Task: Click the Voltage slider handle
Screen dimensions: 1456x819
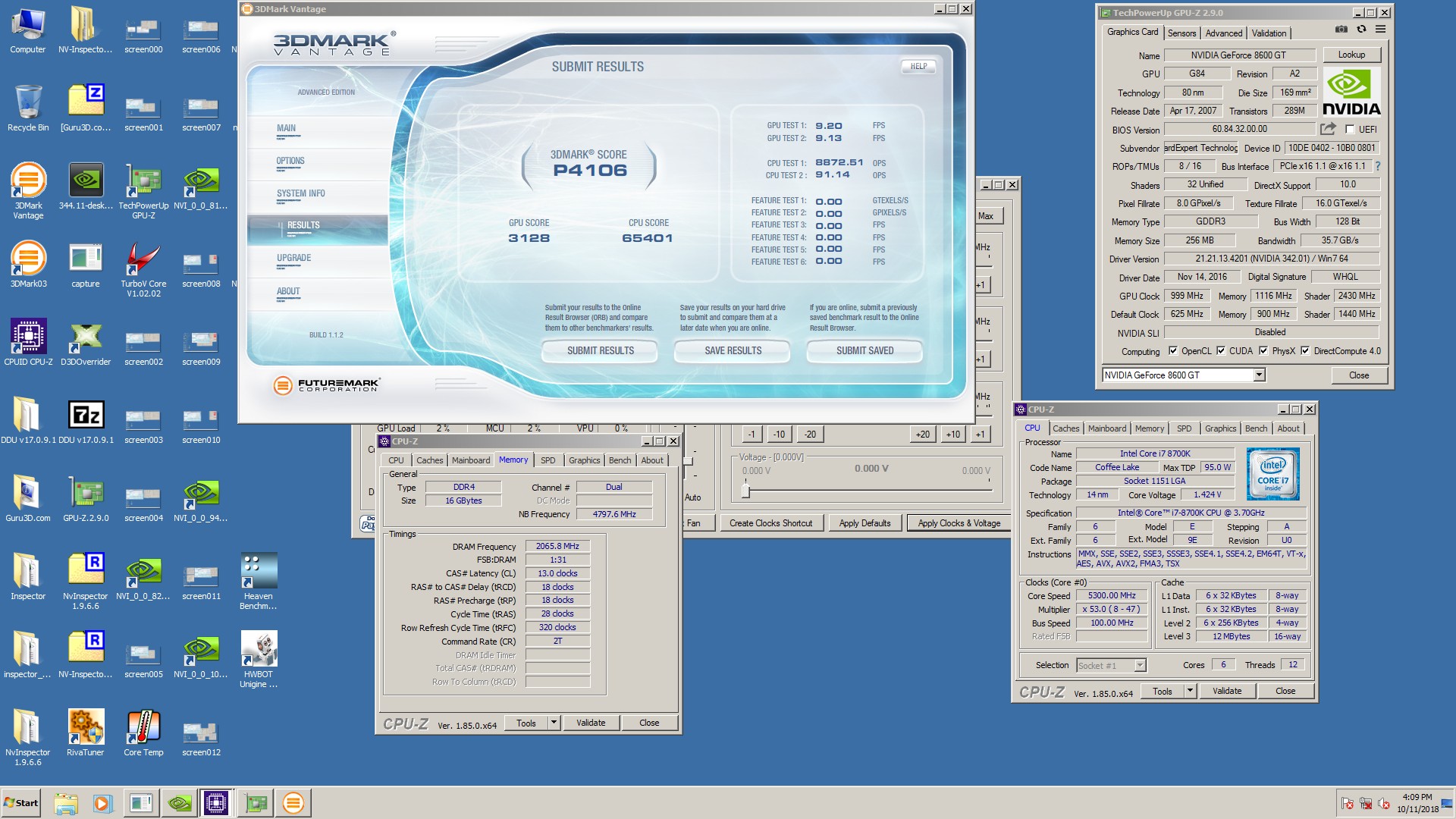Action: (745, 491)
